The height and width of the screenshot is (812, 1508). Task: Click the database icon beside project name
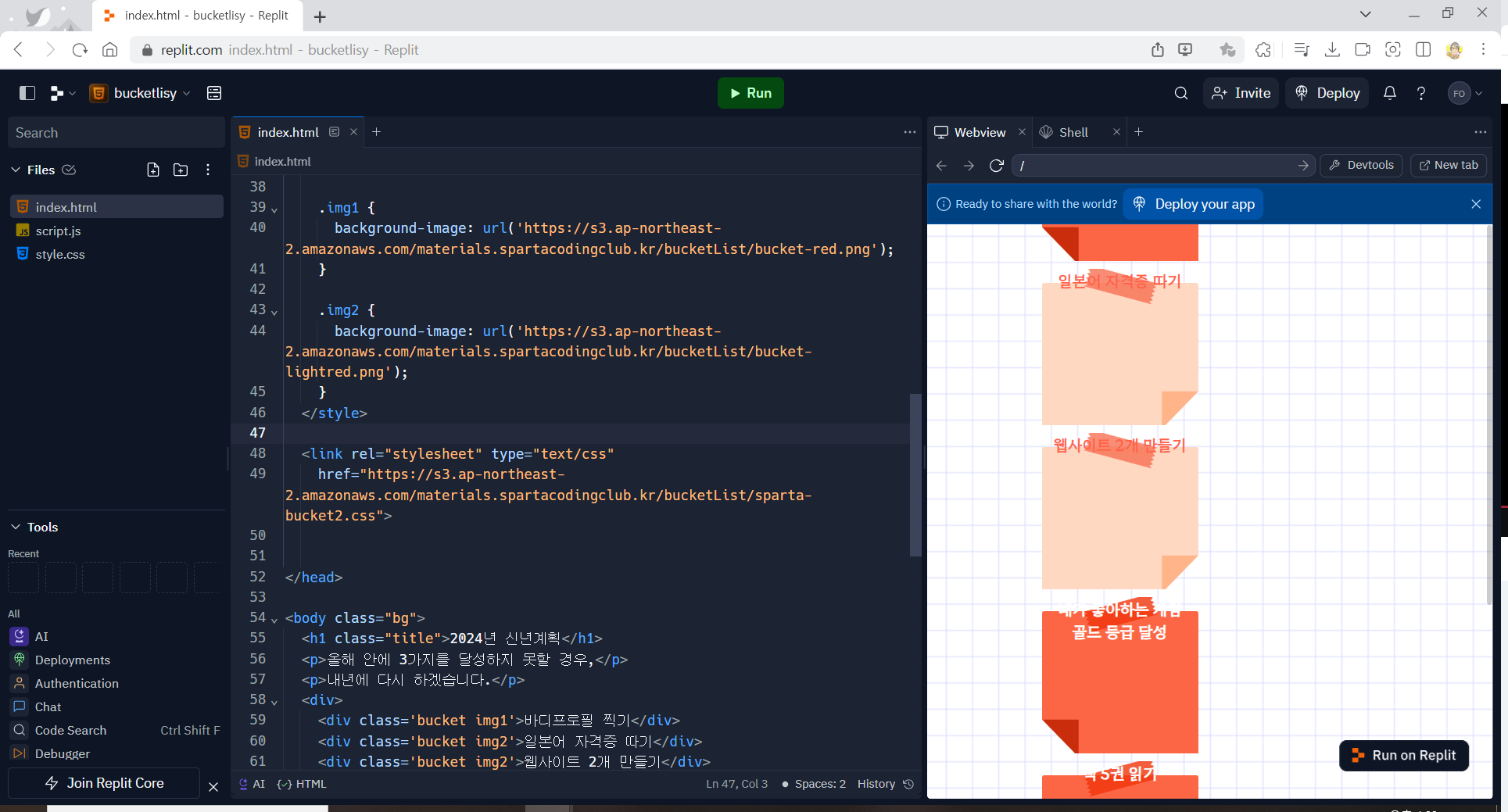click(x=214, y=93)
